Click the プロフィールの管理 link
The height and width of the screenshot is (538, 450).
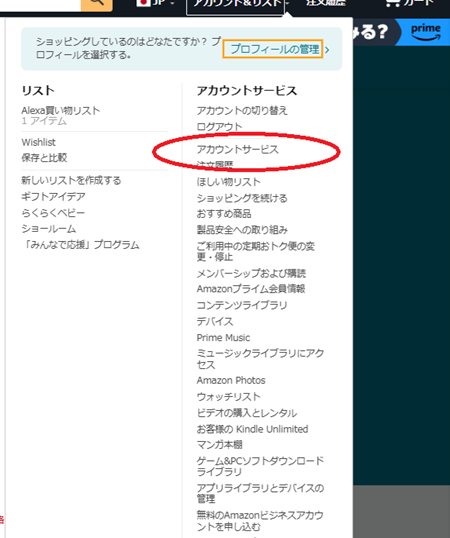click(273, 49)
